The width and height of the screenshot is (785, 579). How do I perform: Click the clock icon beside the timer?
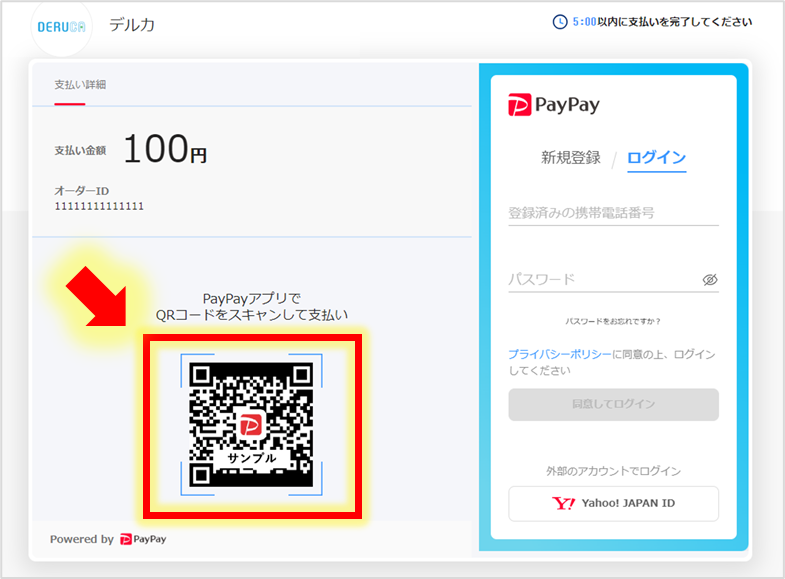[560, 22]
